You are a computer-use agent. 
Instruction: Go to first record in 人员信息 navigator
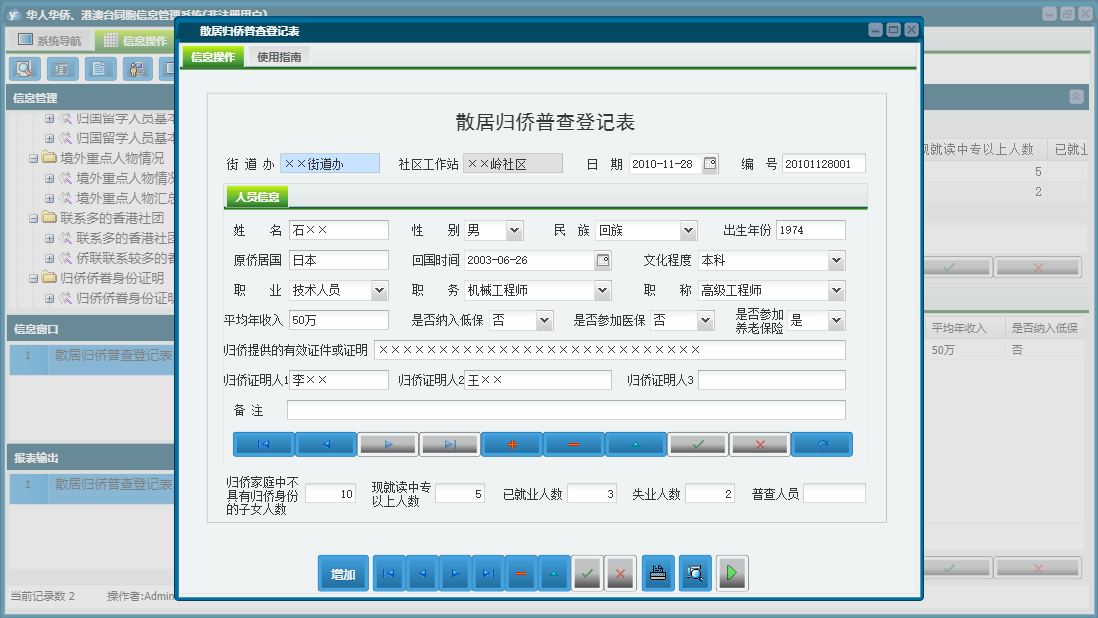click(x=263, y=445)
